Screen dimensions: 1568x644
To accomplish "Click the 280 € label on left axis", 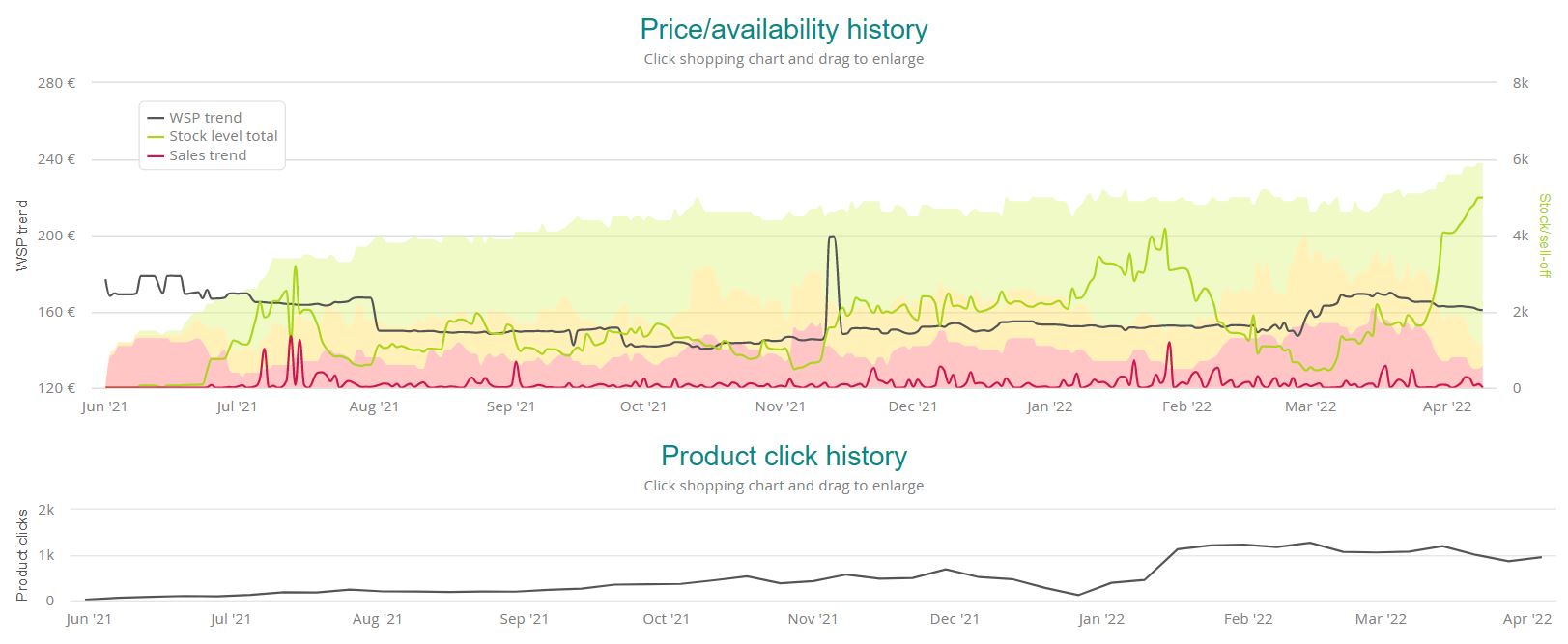I will pos(56,83).
